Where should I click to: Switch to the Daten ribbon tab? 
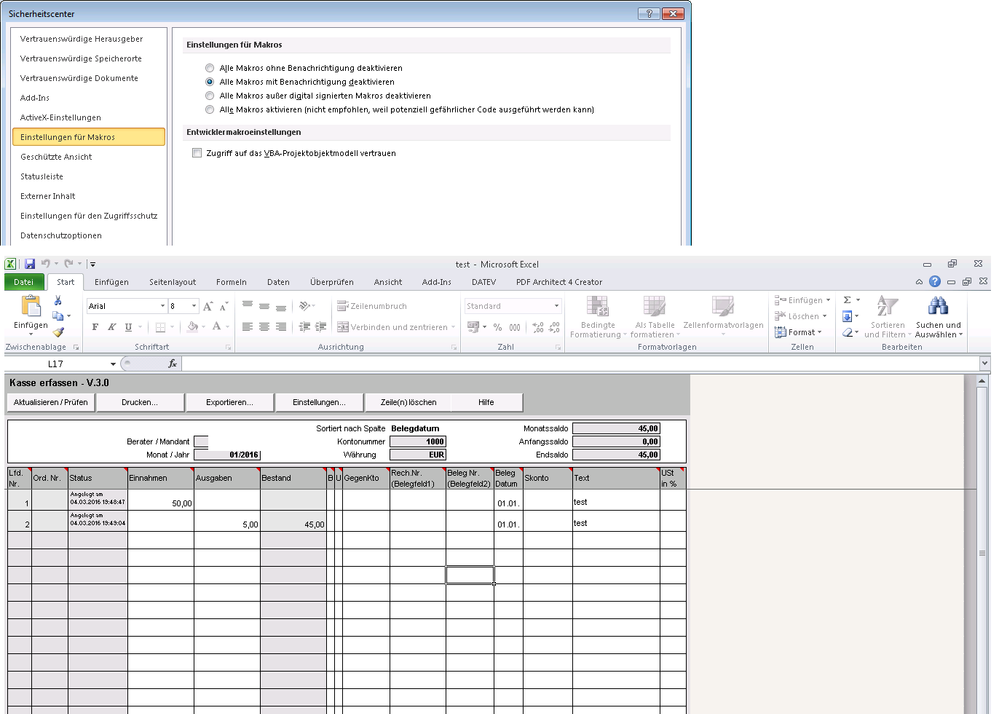coord(278,282)
